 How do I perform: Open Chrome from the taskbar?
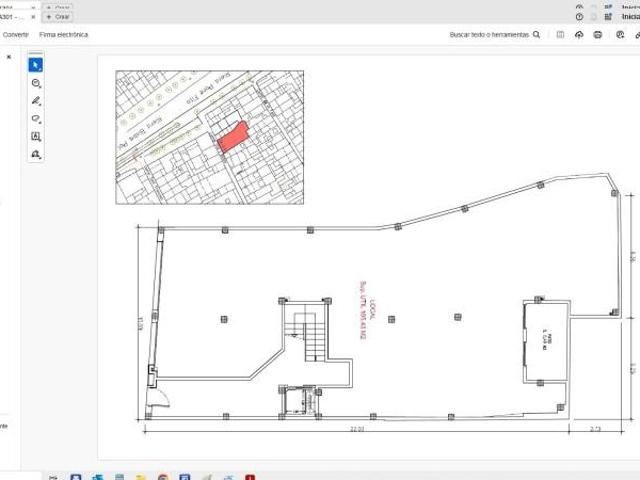click(163, 477)
